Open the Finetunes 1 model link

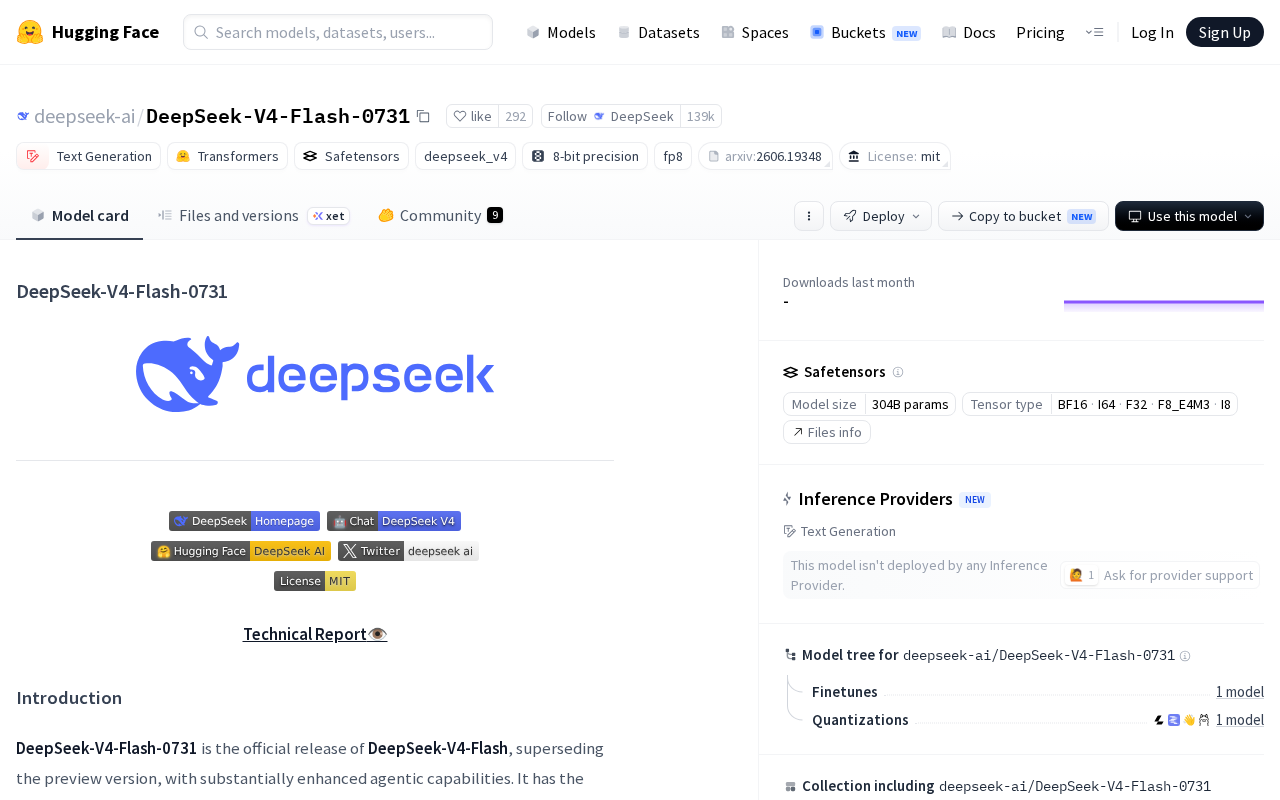(1240, 692)
